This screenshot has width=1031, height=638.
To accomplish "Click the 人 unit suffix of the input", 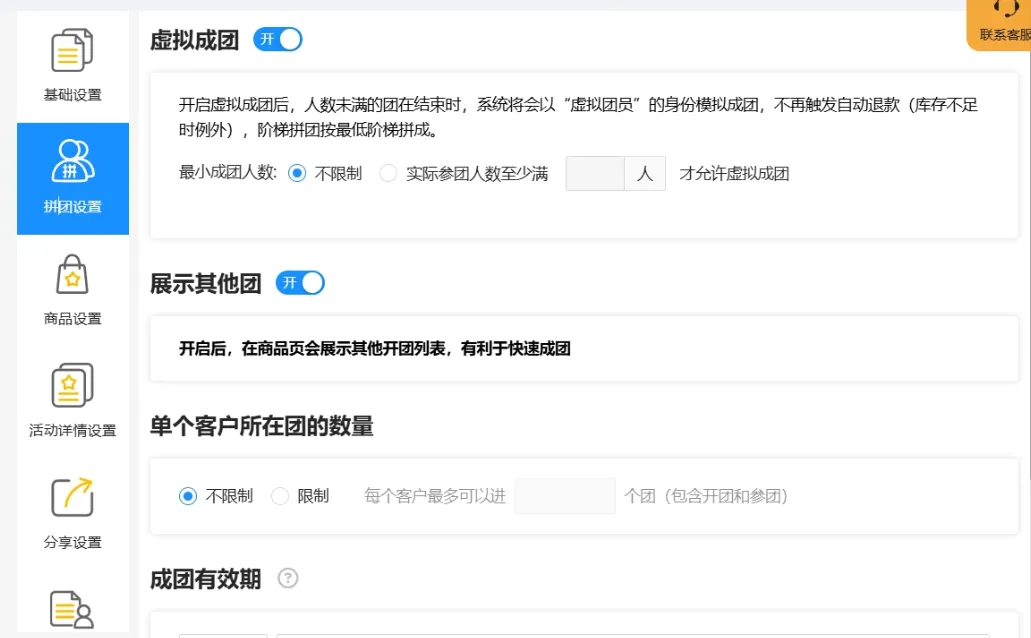I will pyautogui.click(x=645, y=174).
